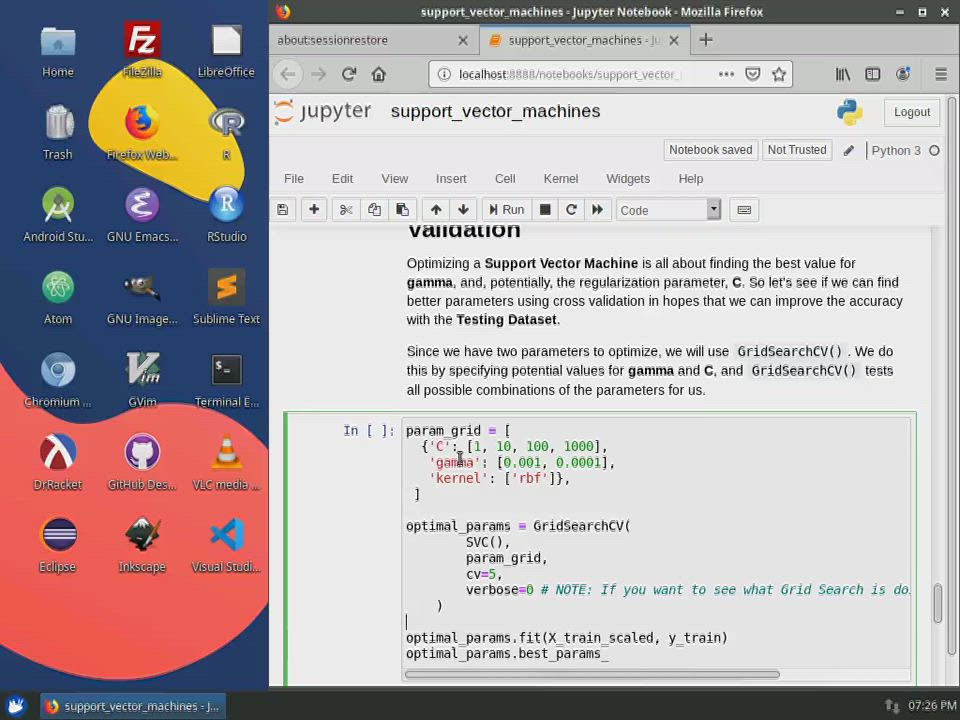The width and height of the screenshot is (960, 720).
Task: Open the Help menu in Jupyter
Action: coord(691,179)
